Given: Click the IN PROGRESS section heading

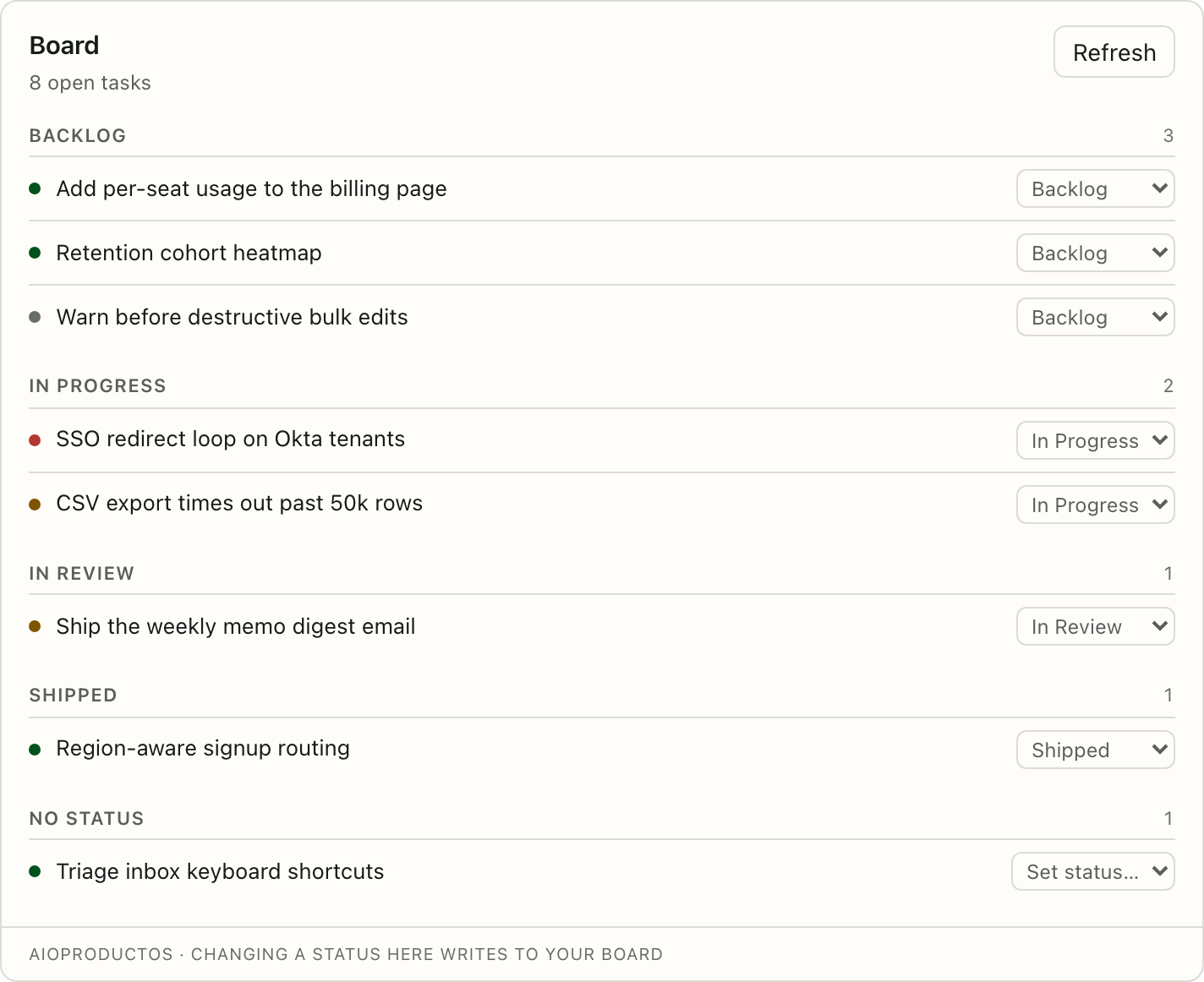Looking at the screenshot, I should (x=97, y=385).
